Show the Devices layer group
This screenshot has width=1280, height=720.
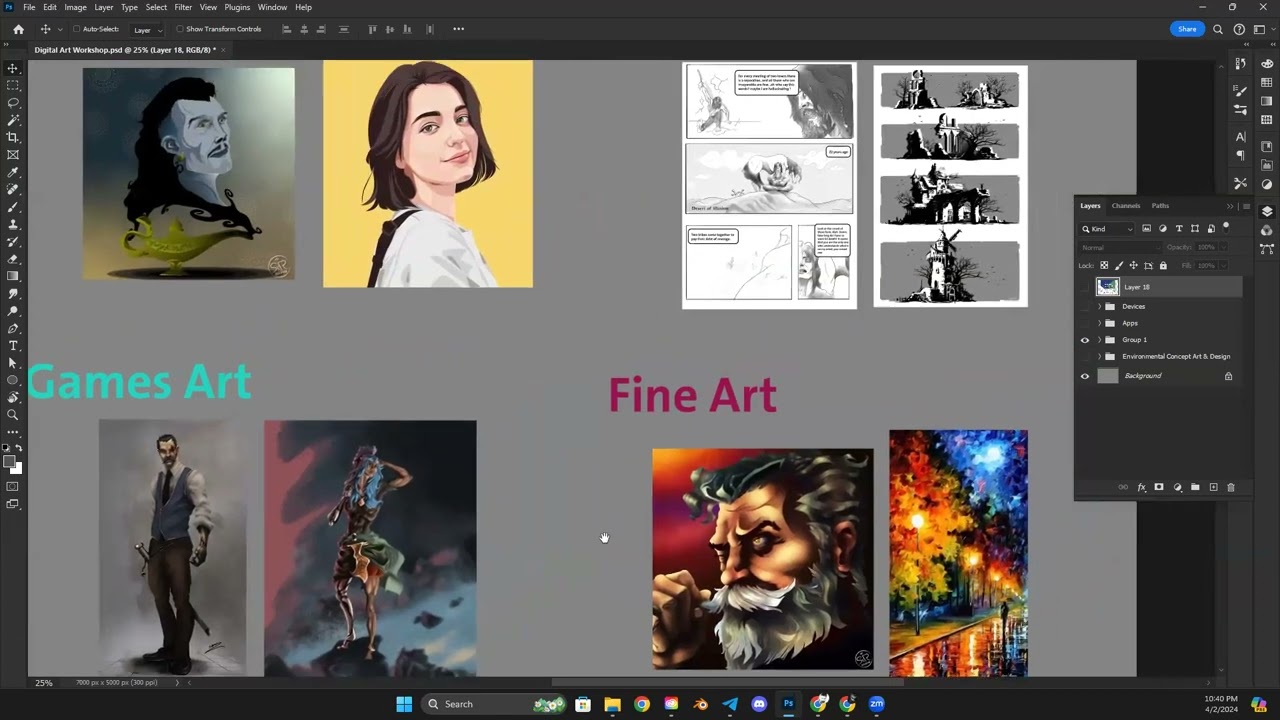pos(1085,307)
